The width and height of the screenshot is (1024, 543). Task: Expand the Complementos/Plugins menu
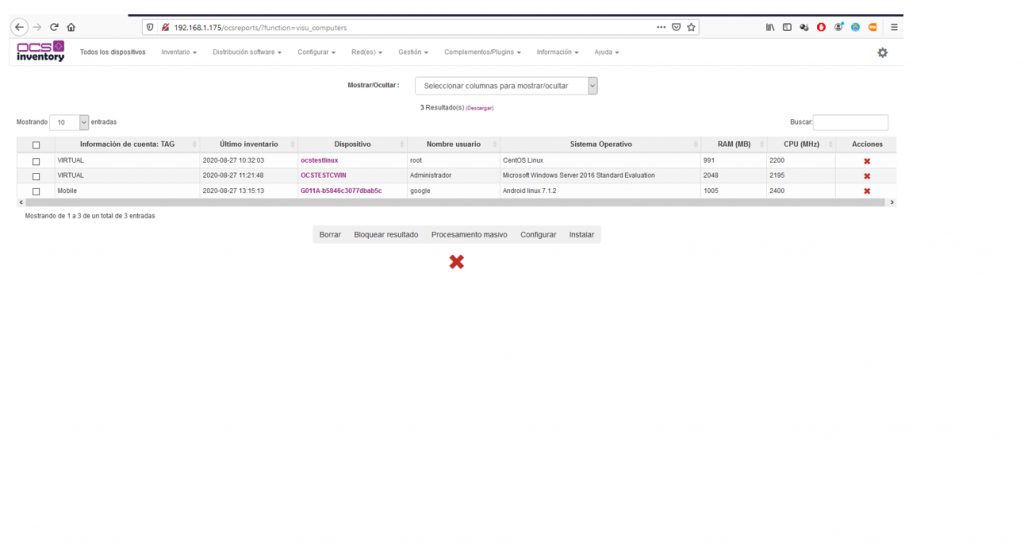[483, 52]
